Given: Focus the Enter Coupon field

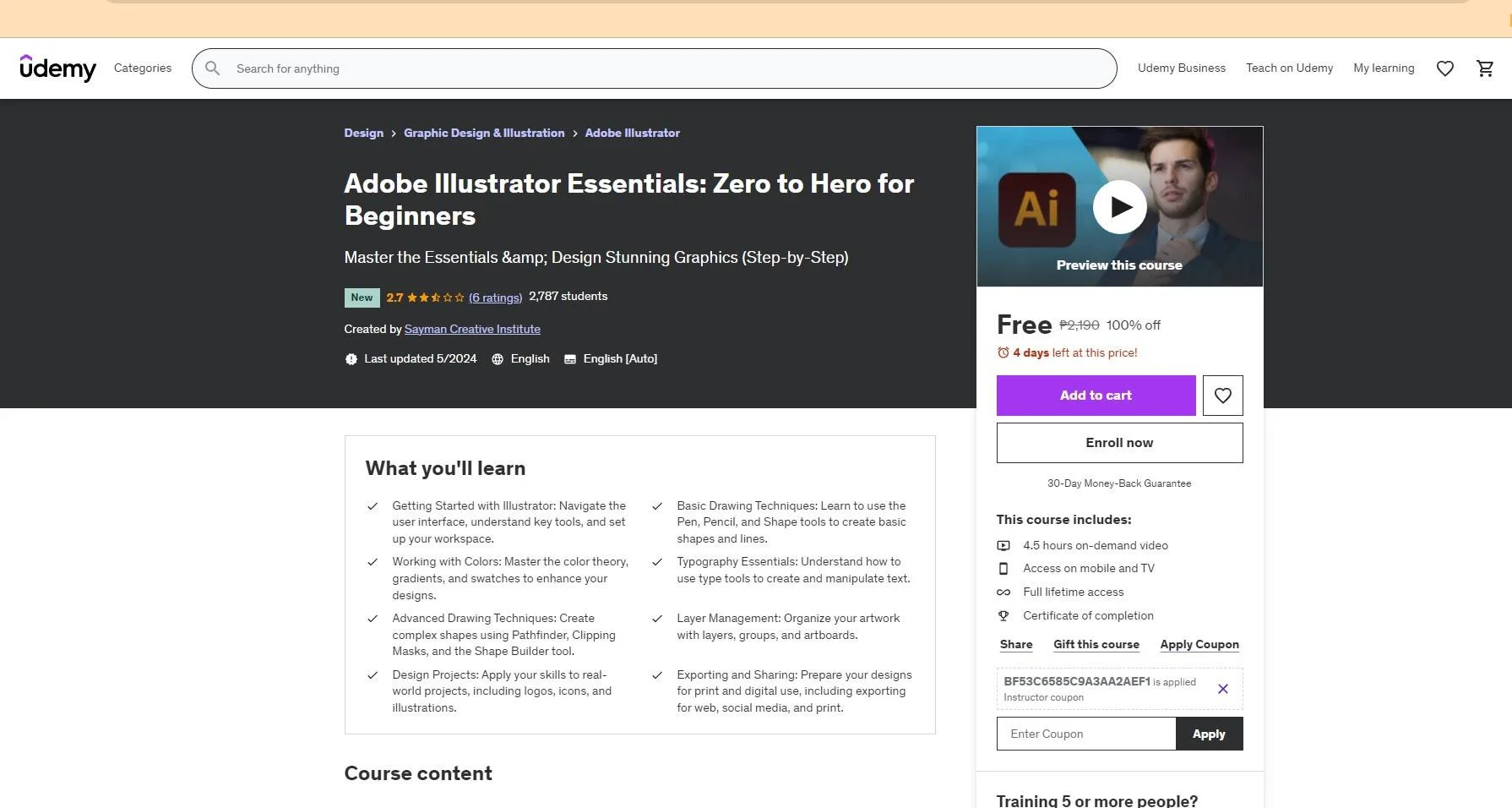Looking at the screenshot, I should (1086, 734).
